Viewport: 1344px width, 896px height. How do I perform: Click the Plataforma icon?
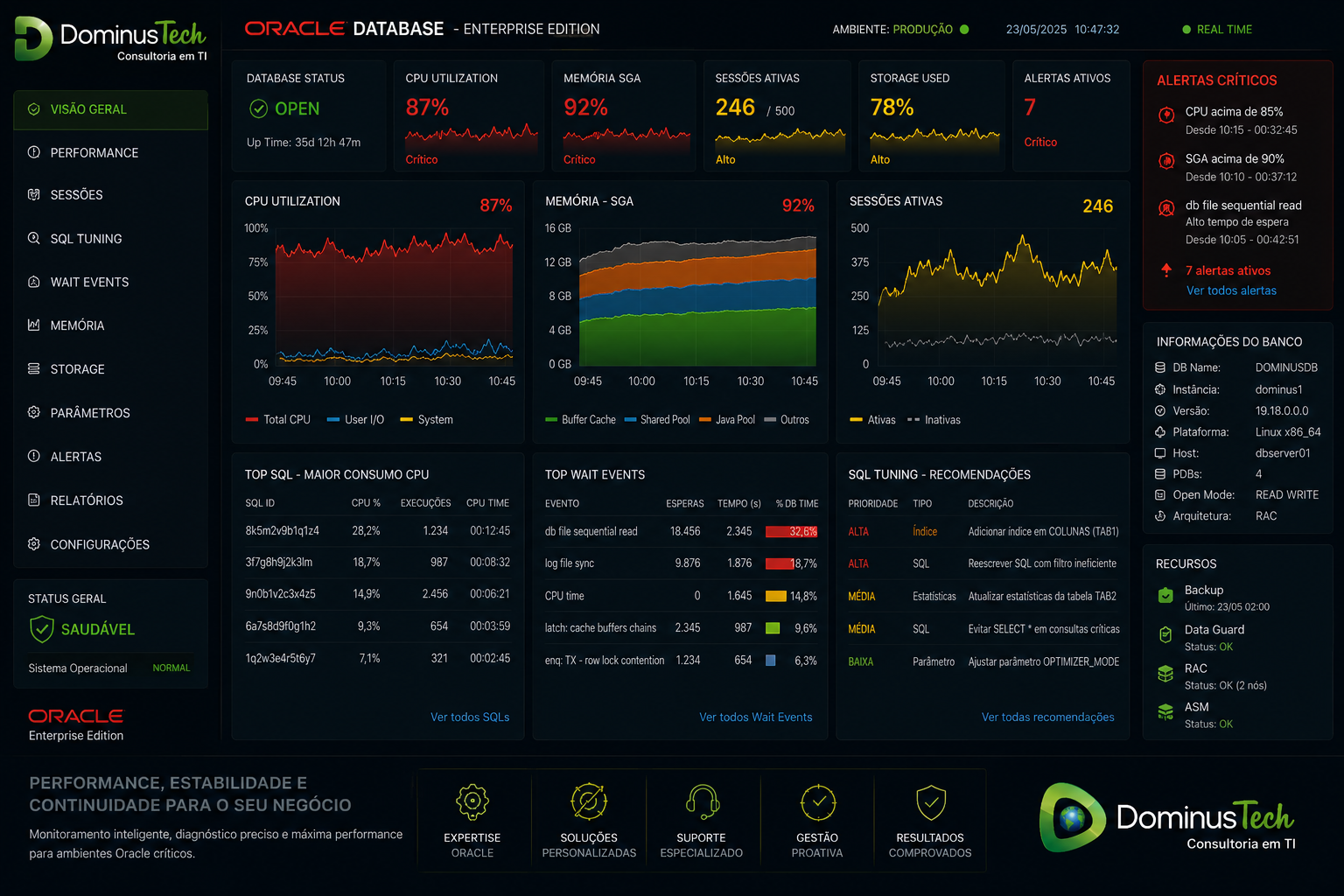pyautogui.click(x=1160, y=432)
